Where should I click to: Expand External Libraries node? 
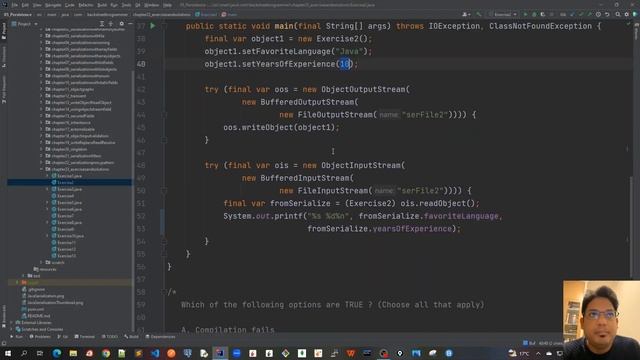(x=11, y=322)
